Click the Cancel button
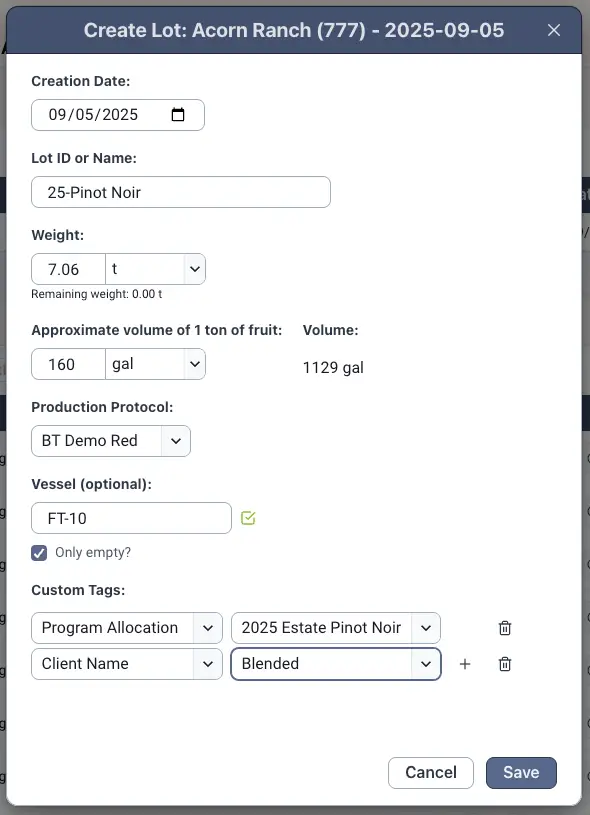The width and height of the screenshot is (590, 815). (x=431, y=772)
